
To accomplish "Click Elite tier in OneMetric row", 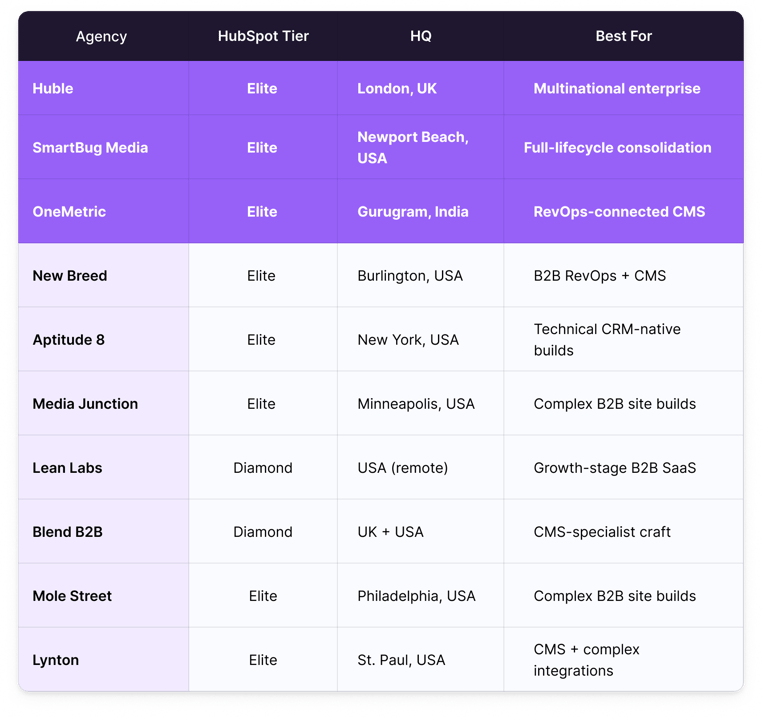I will point(262,212).
